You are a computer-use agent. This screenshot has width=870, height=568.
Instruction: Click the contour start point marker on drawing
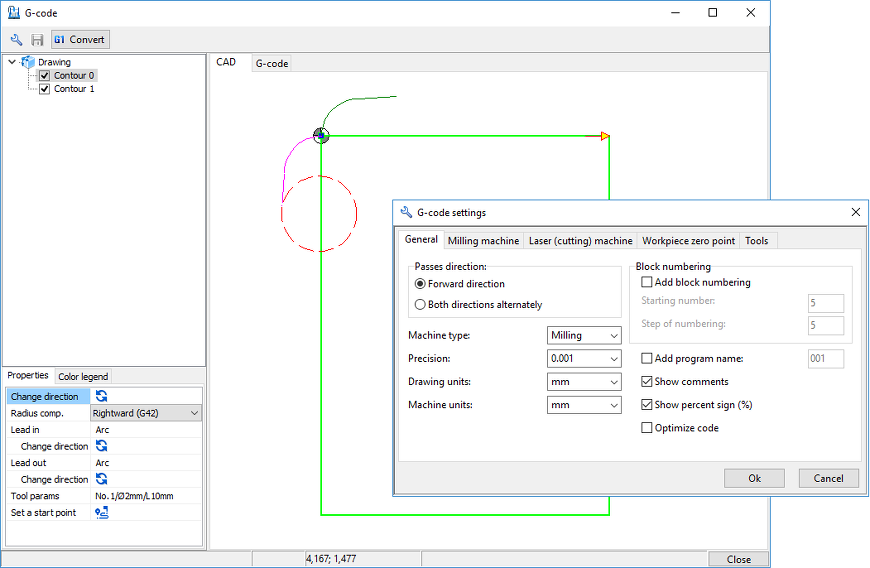(321, 135)
